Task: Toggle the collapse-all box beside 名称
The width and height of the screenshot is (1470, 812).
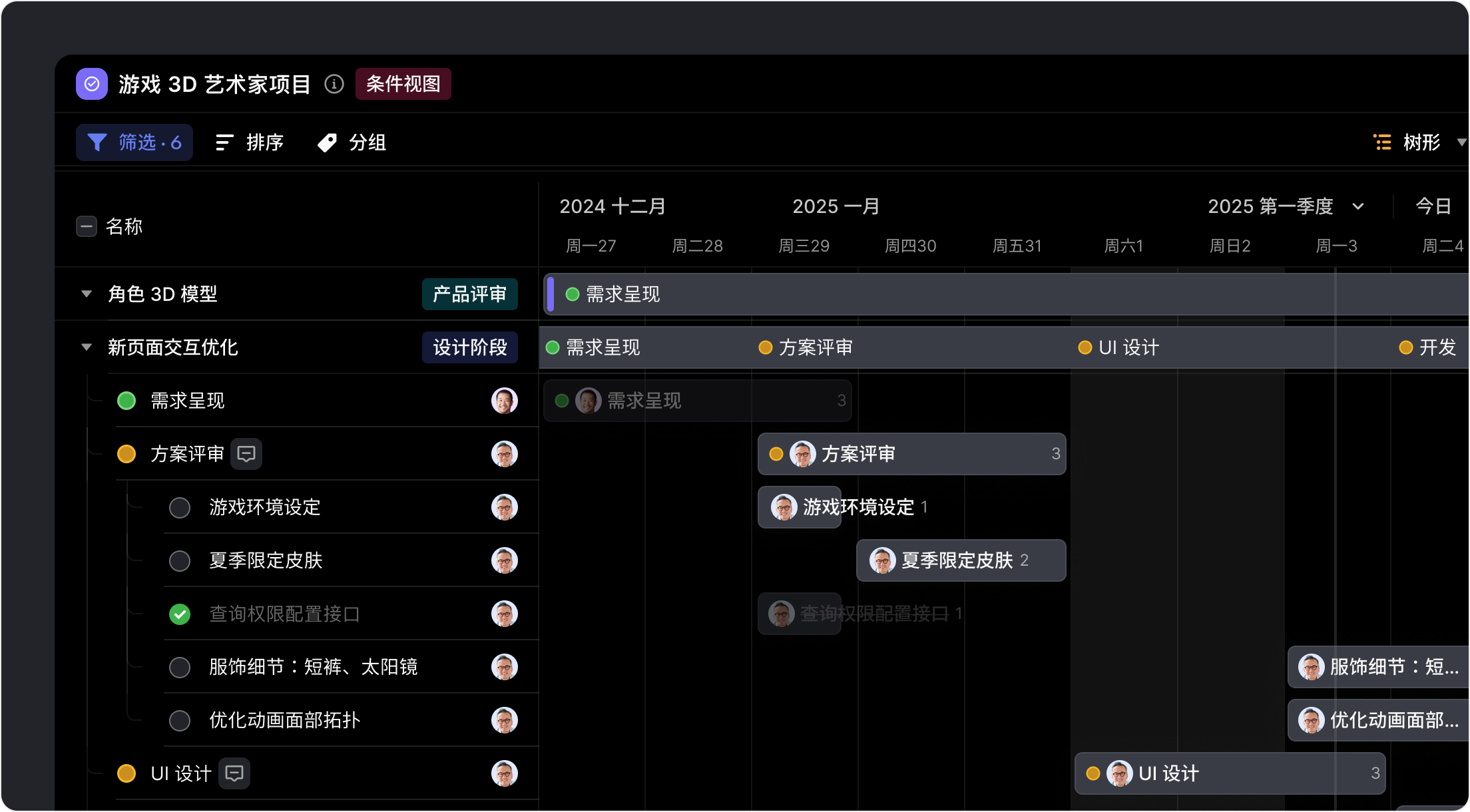Action: (x=87, y=226)
